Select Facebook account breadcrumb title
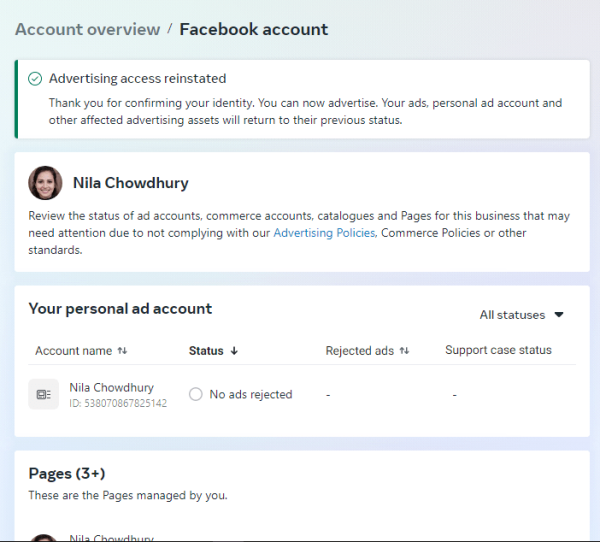Viewport: 600px width, 542px height. (x=254, y=29)
